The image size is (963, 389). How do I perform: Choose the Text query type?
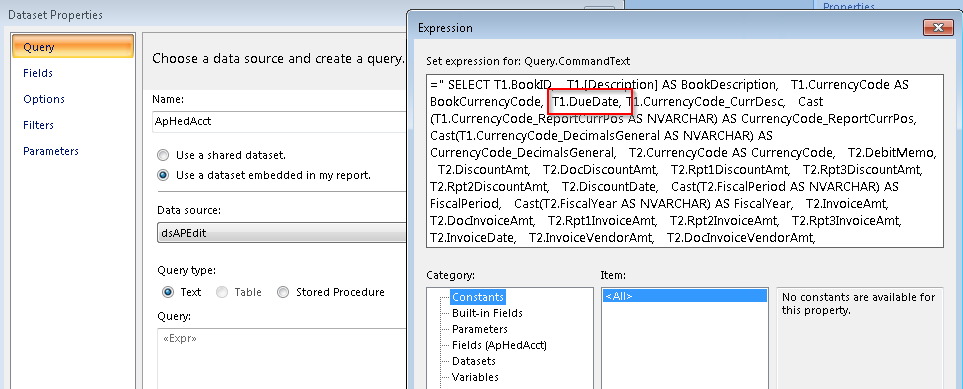(x=168, y=292)
